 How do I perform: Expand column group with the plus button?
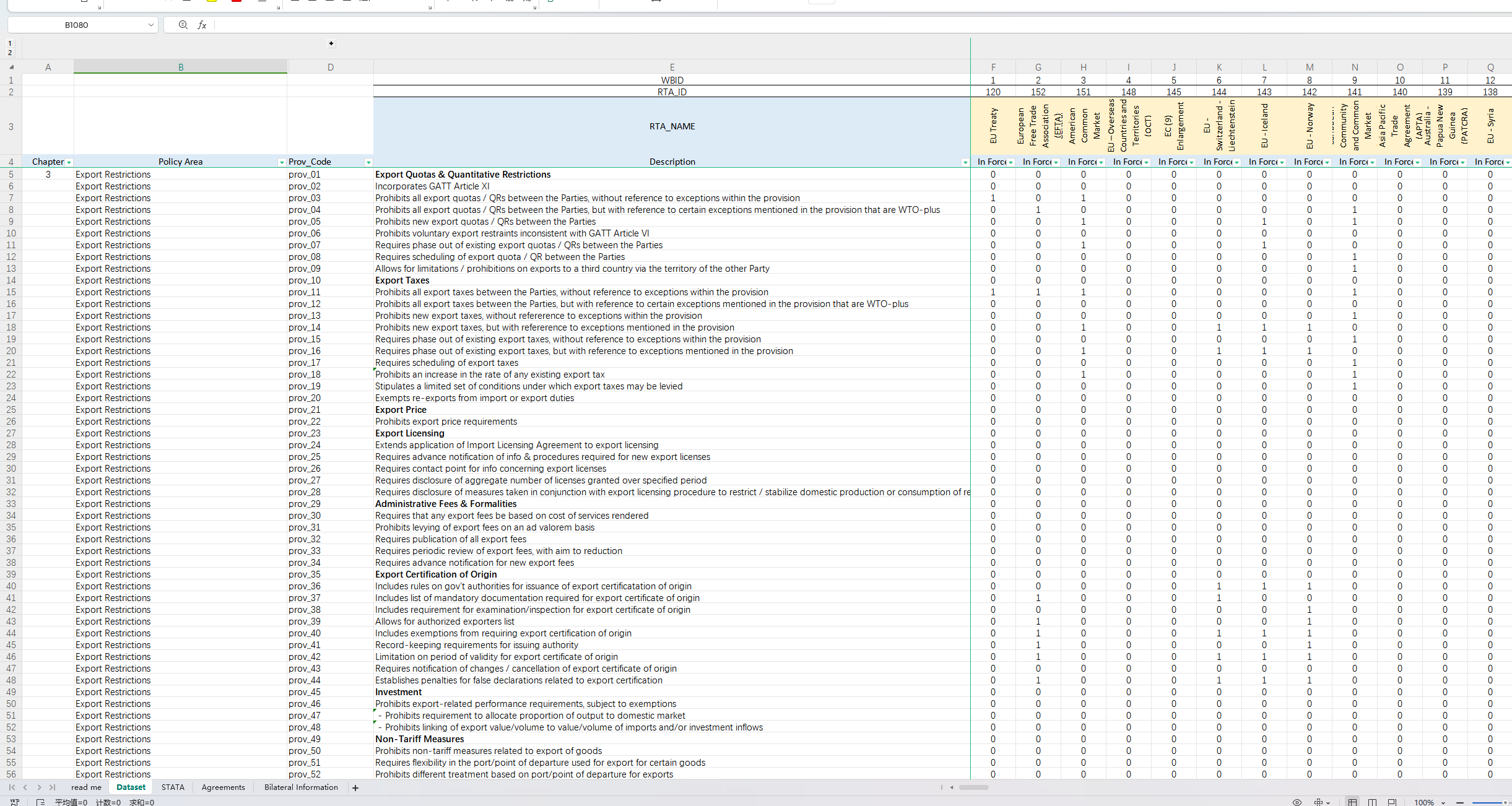[x=331, y=43]
